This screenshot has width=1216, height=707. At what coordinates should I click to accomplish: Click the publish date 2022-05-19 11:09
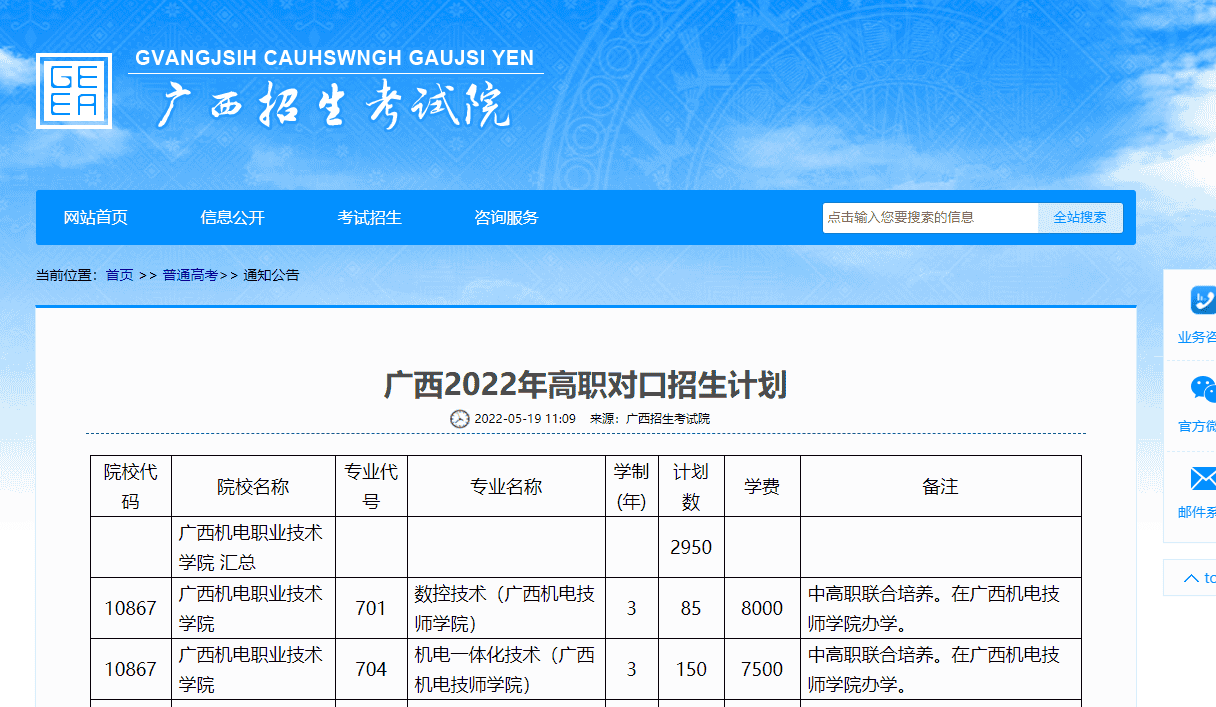pos(525,419)
